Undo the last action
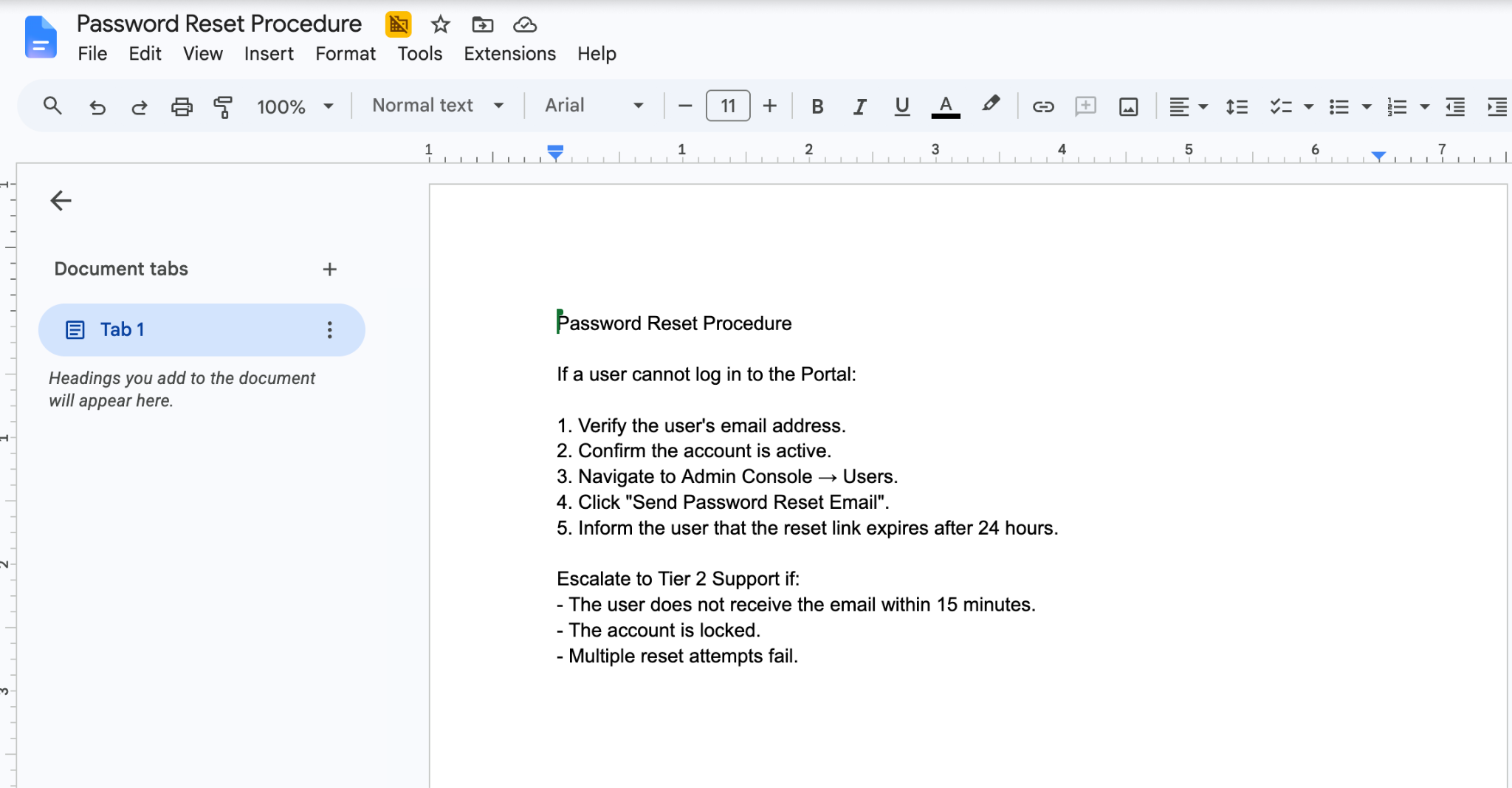This screenshot has width=1512, height=788. click(97, 107)
